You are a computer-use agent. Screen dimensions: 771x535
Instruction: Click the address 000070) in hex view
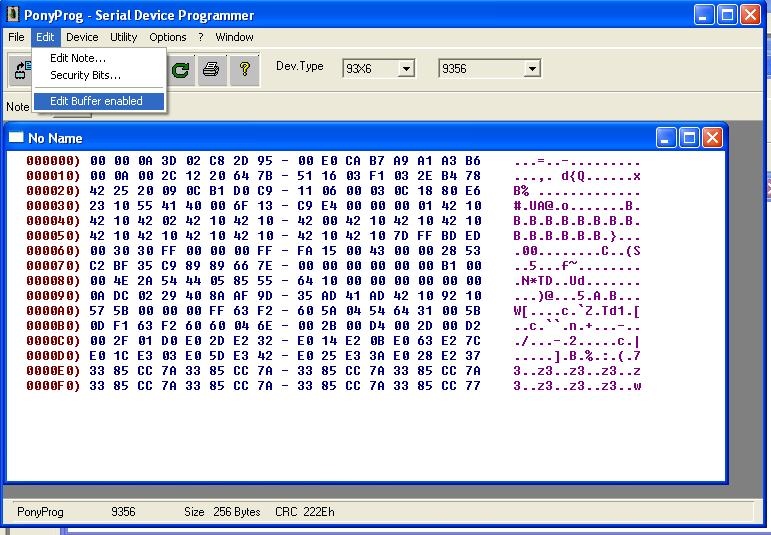coord(53,266)
